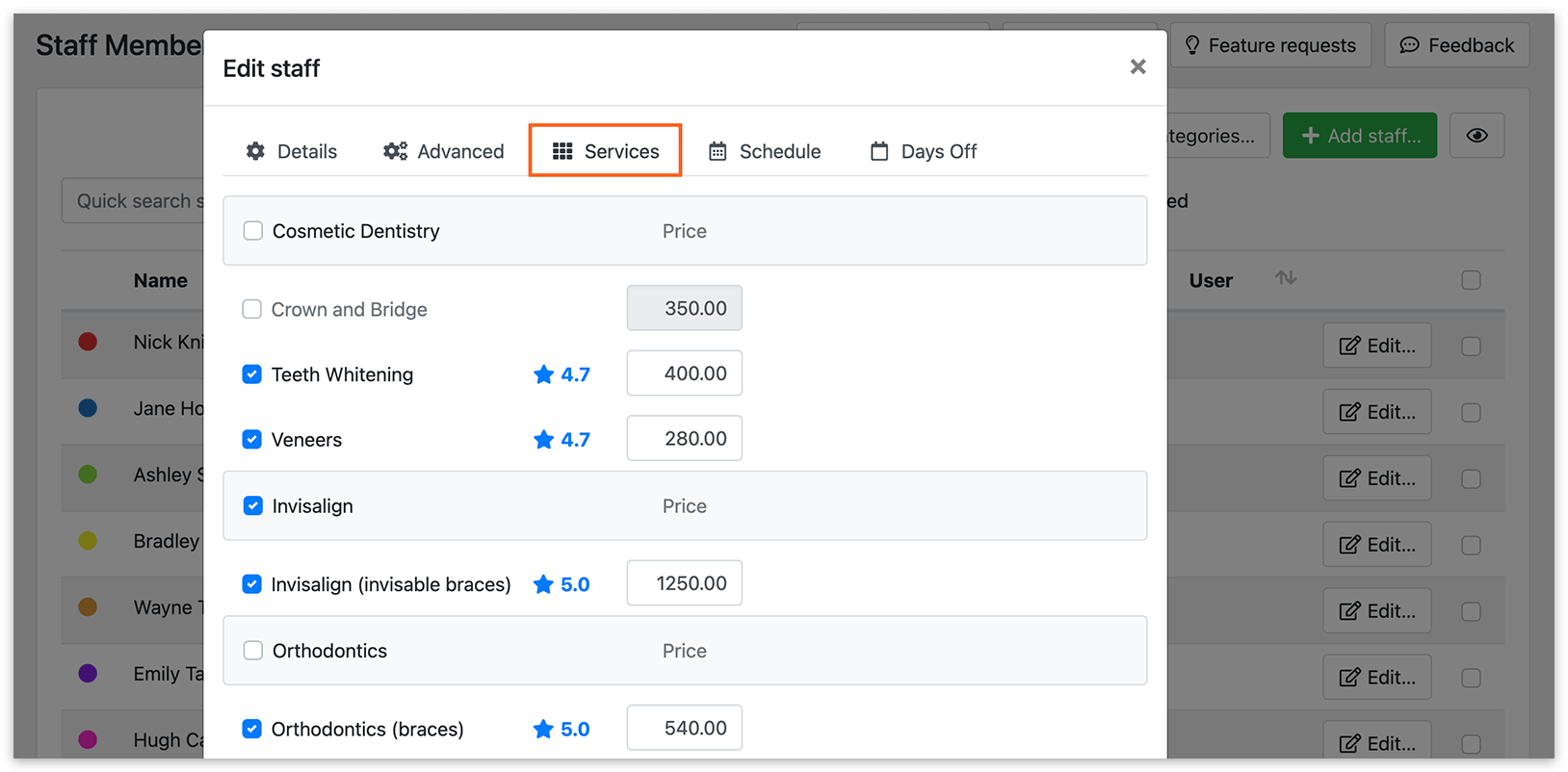Click the orange color dot for Wayne

tap(88, 607)
